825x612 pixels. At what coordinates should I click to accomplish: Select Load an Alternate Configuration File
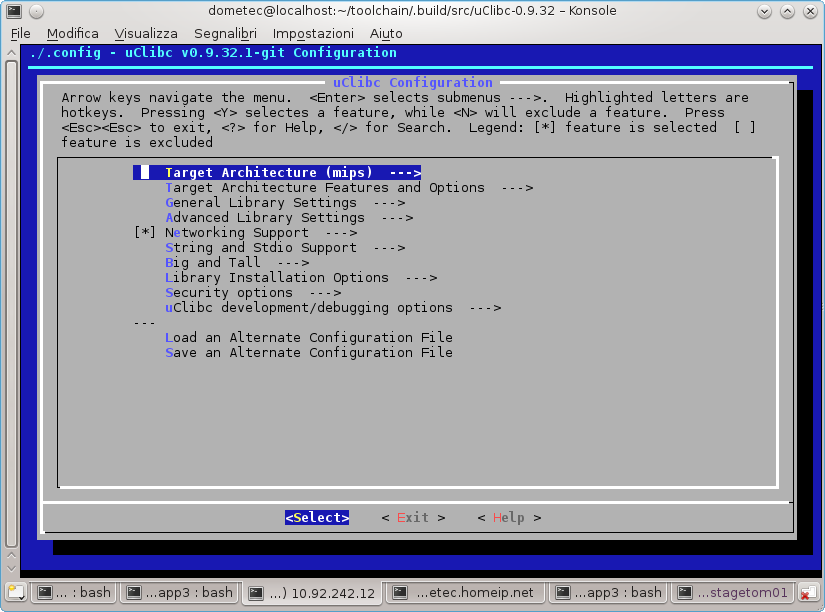pyautogui.click(x=308, y=338)
